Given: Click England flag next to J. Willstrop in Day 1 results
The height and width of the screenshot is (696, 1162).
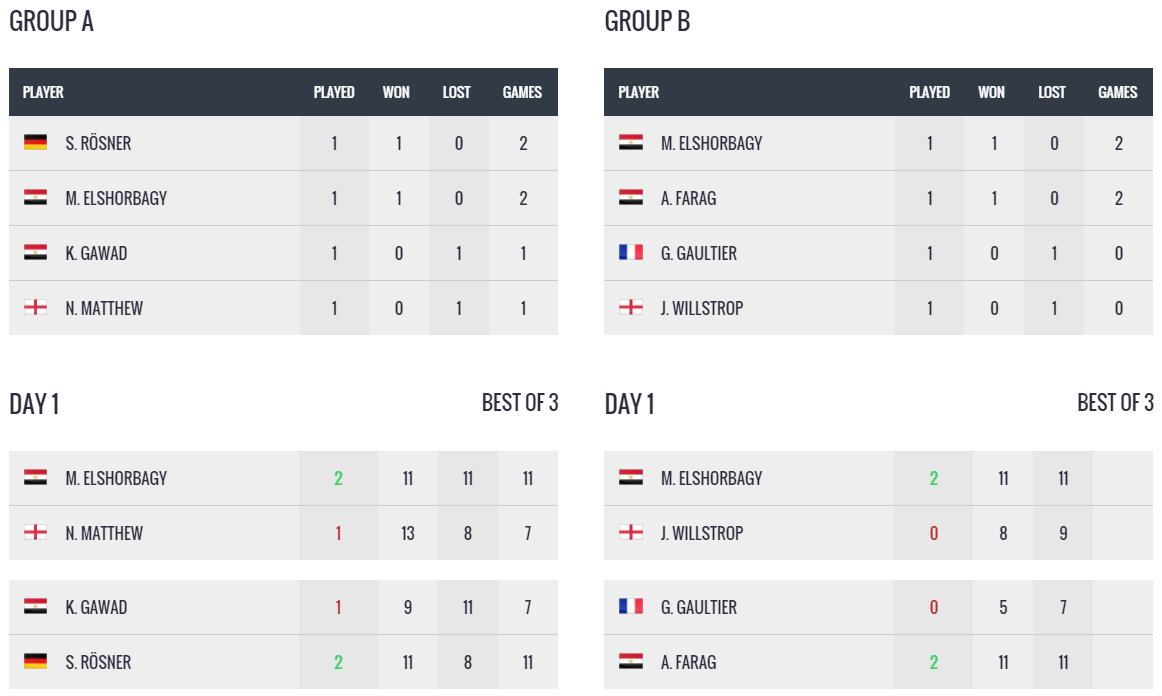Looking at the screenshot, I should [630, 533].
